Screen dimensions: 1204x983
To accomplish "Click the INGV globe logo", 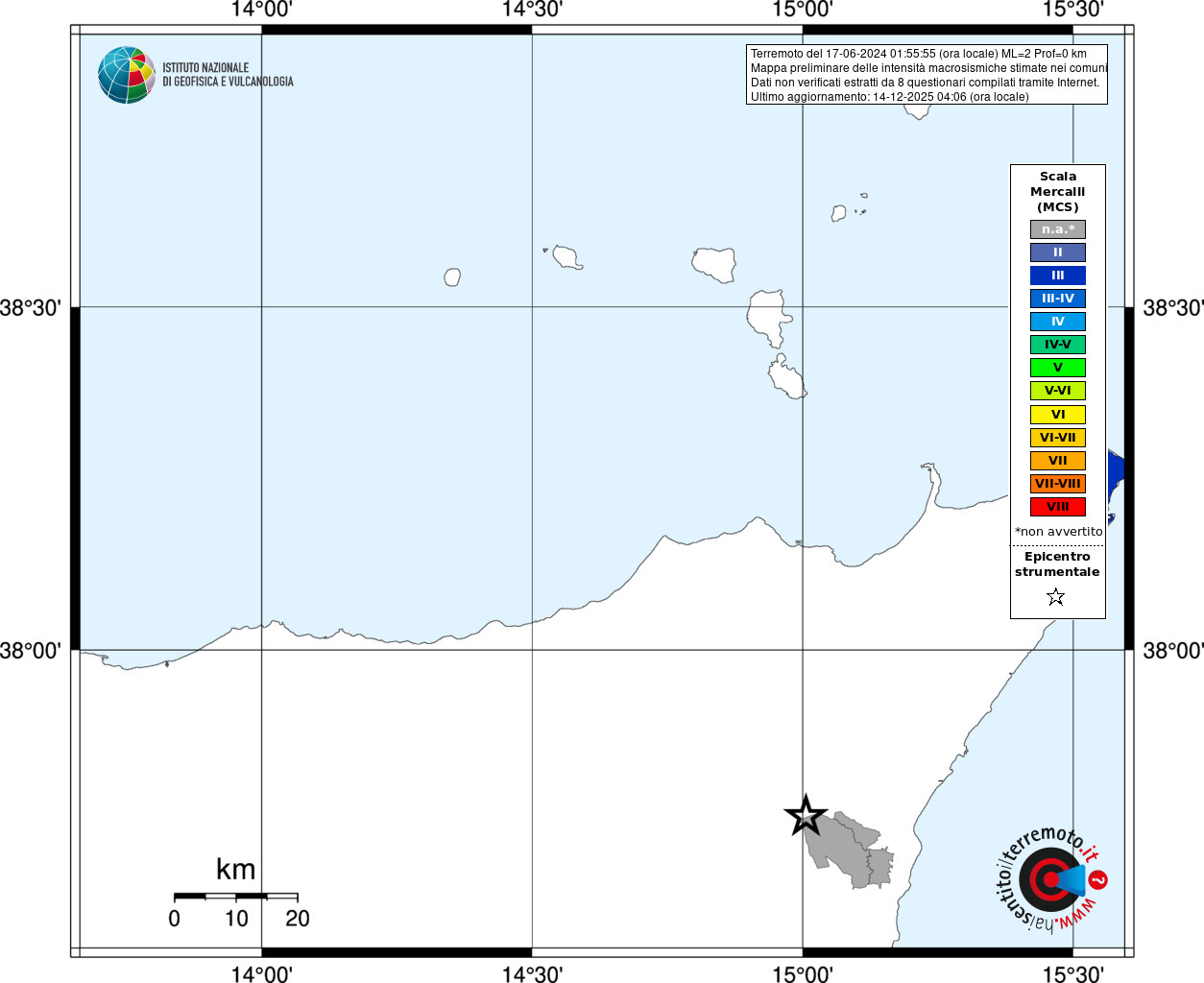I will [x=127, y=75].
